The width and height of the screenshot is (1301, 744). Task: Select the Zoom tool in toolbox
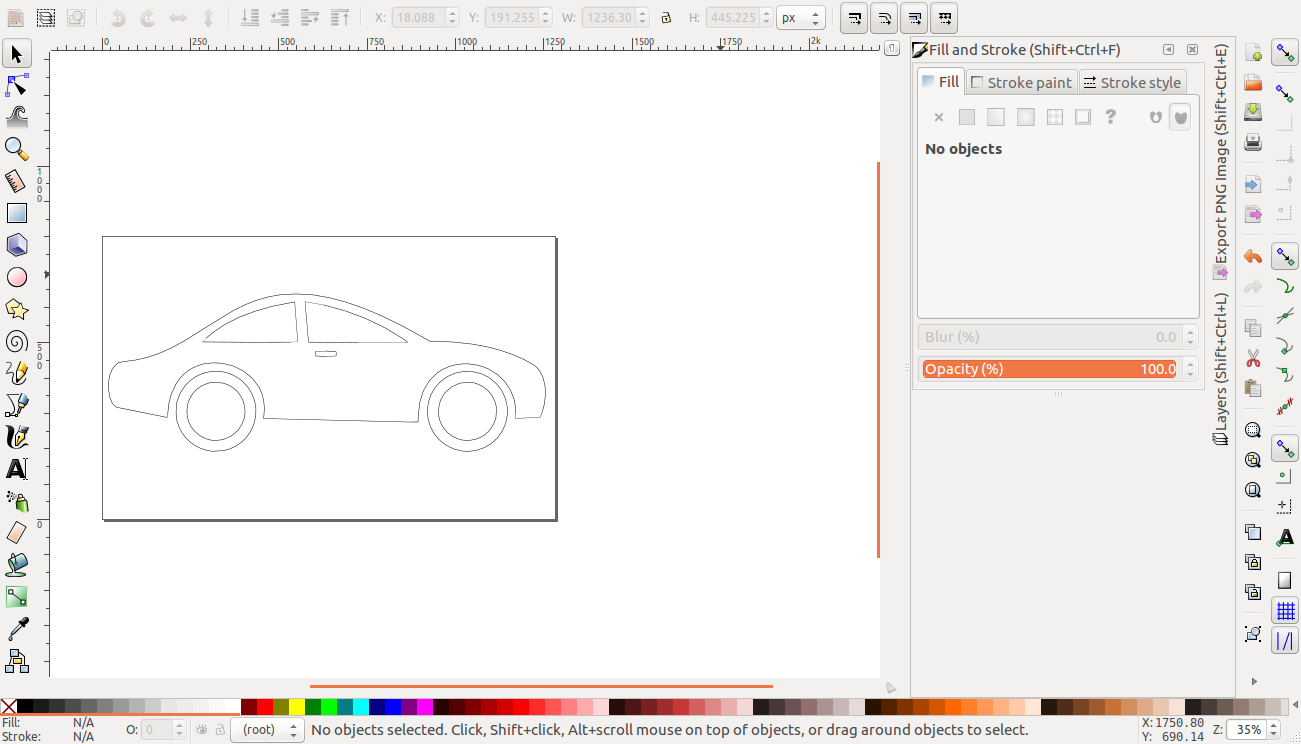click(x=17, y=149)
